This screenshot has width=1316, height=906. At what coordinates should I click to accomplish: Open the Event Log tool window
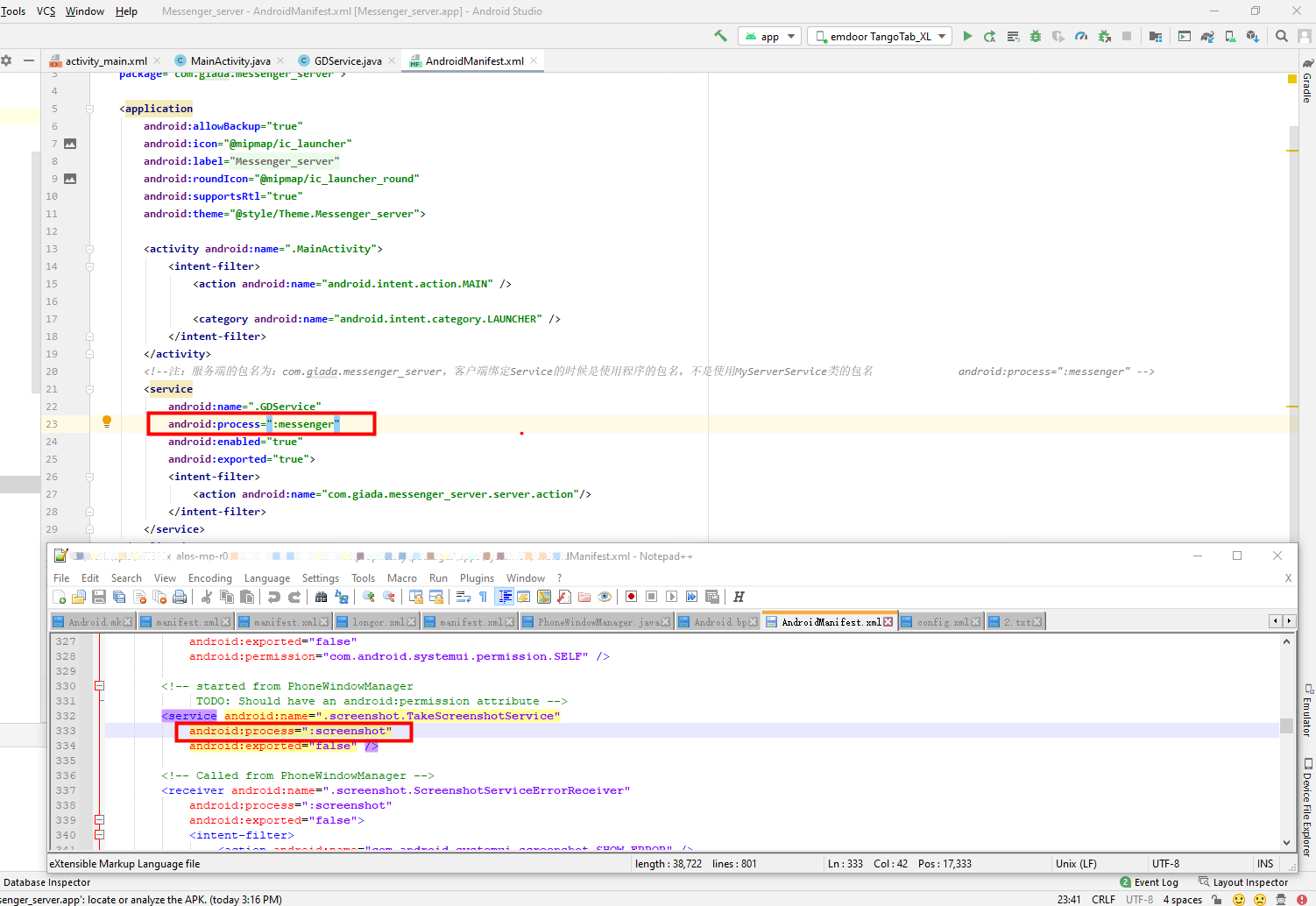click(x=1150, y=882)
